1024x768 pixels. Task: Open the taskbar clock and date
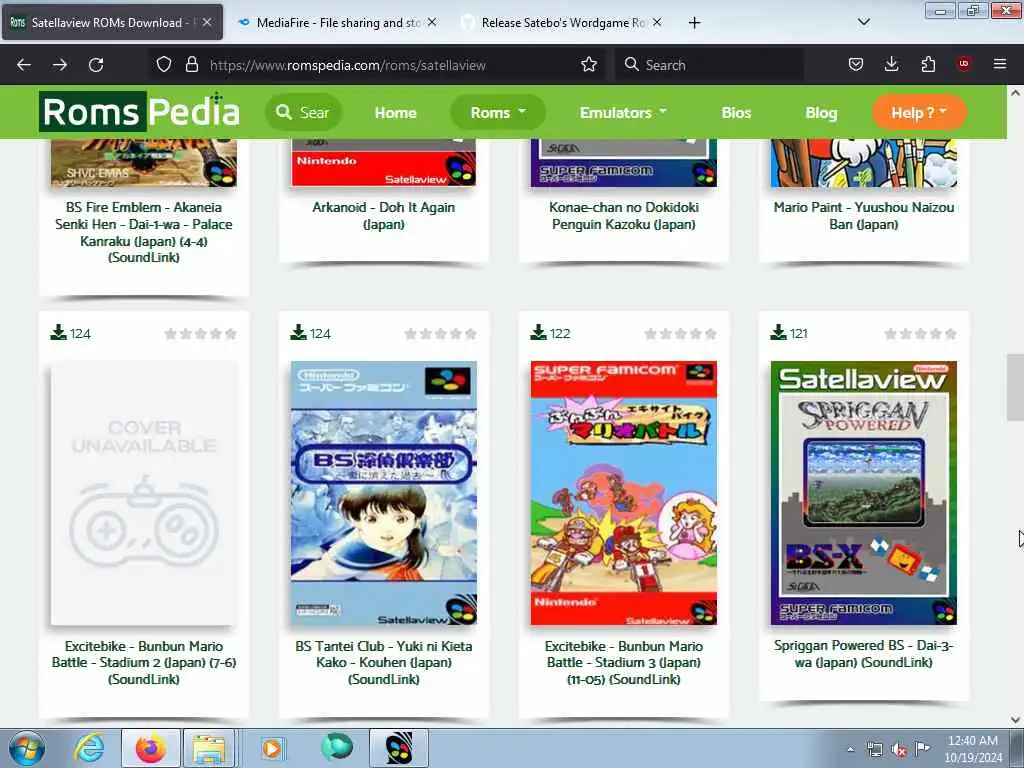[972, 749]
